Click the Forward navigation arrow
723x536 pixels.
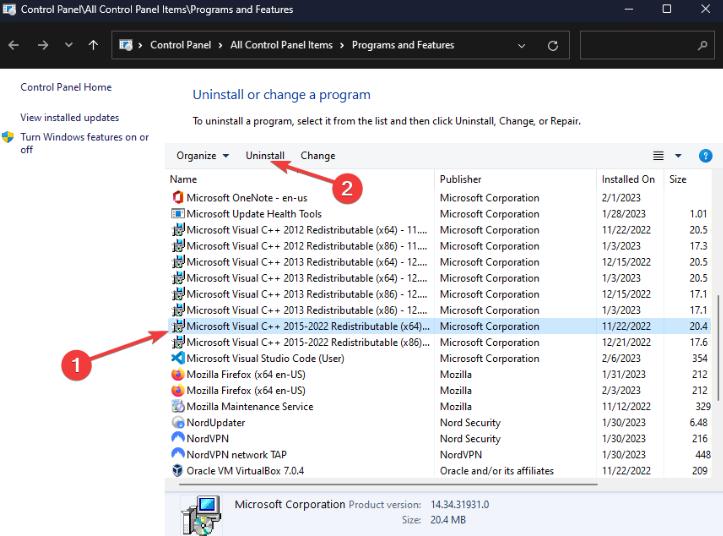click(43, 45)
